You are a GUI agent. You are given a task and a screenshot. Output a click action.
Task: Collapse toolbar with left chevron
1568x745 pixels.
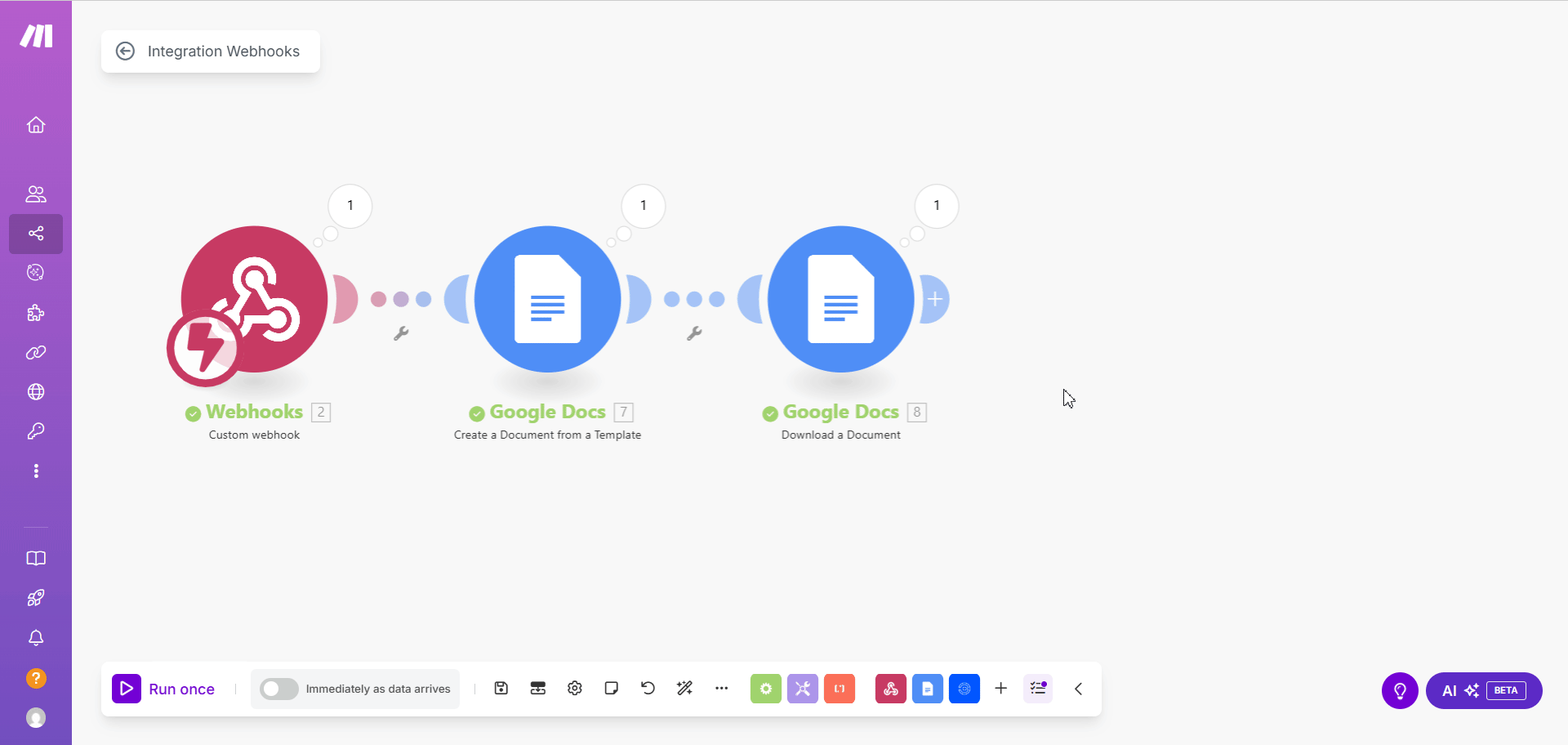coord(1079,689)
